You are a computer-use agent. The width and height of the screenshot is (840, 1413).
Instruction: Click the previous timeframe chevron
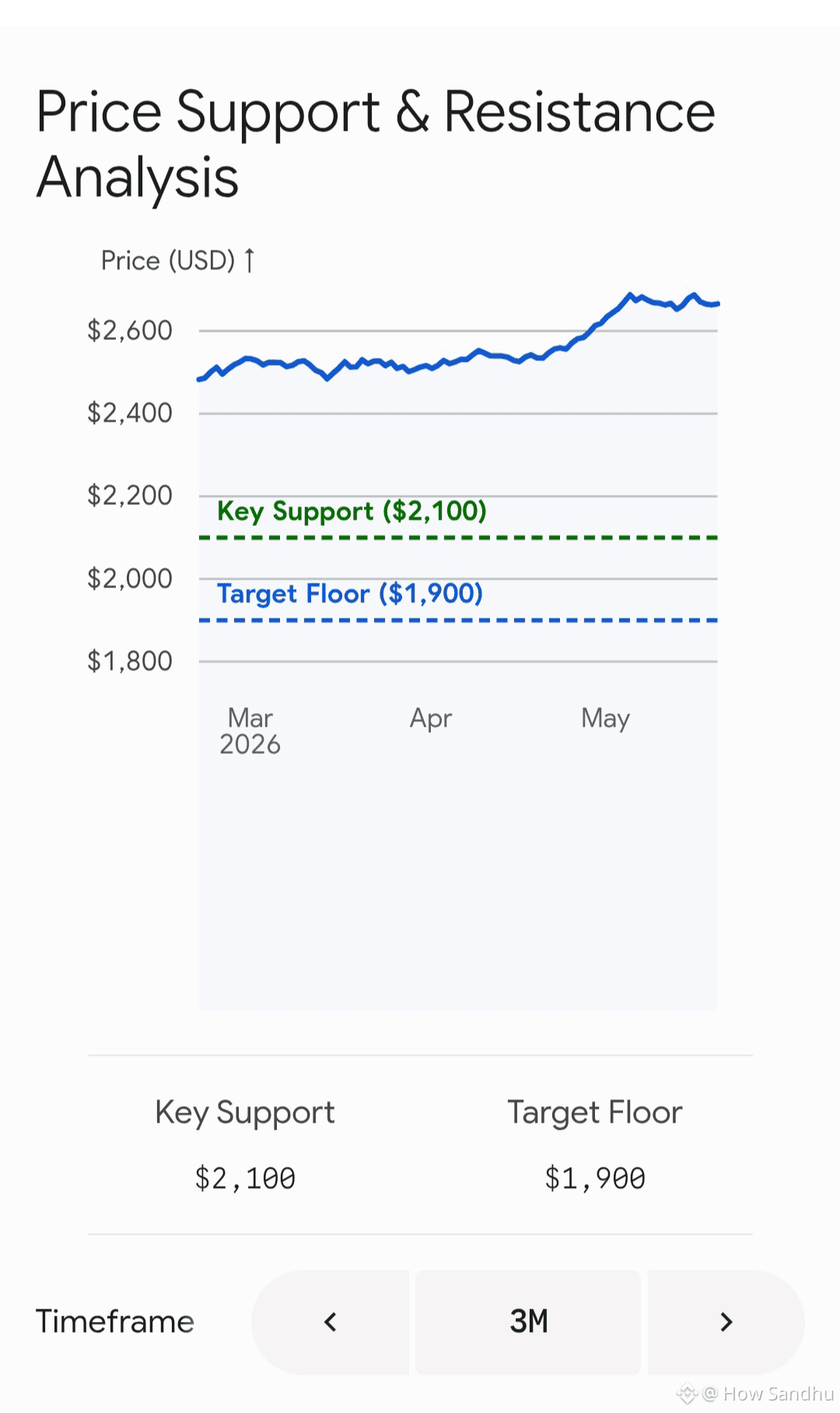pos(330,1322)
